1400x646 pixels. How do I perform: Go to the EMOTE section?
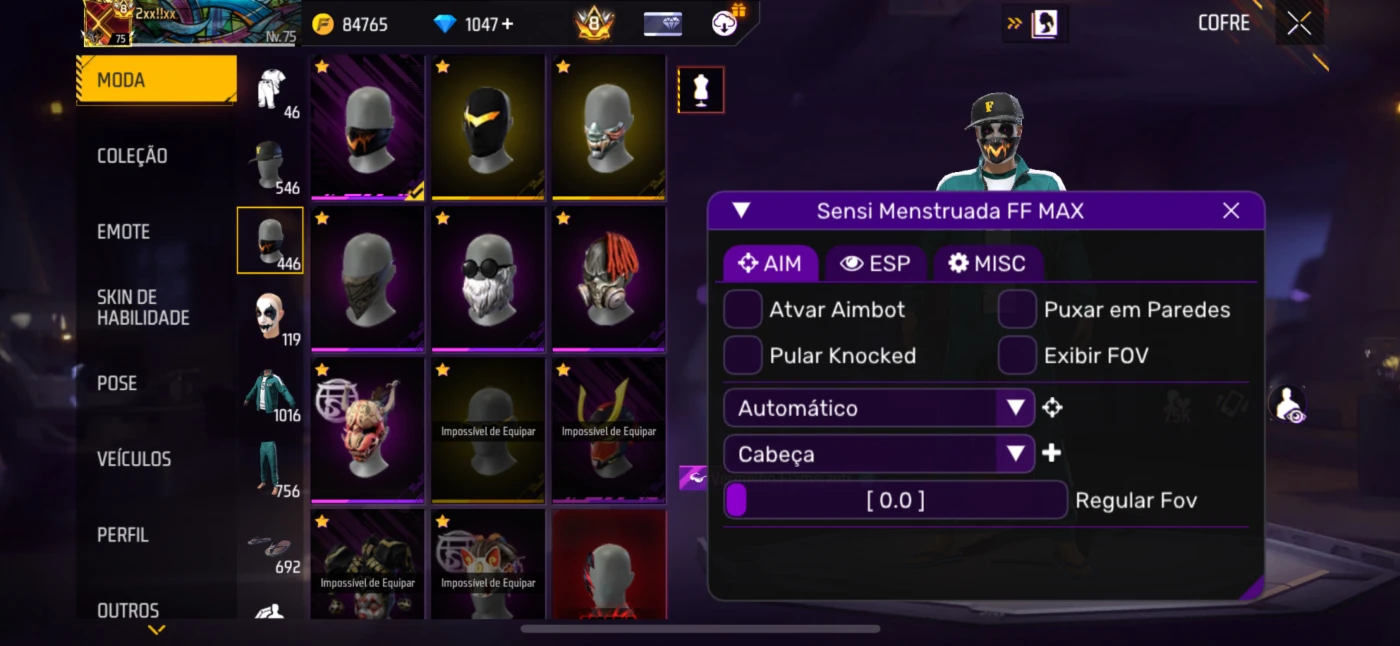click(123, 232)
